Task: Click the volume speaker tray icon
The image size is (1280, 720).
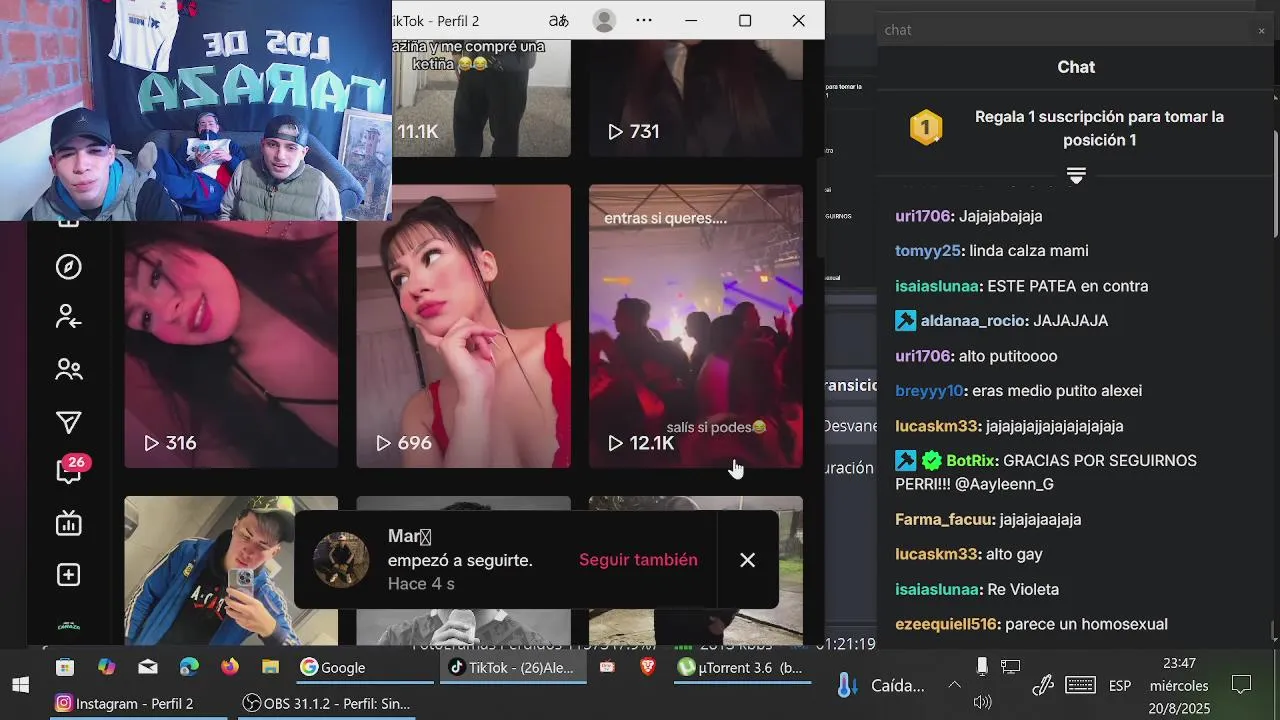Action: click(x=983, y=703)
